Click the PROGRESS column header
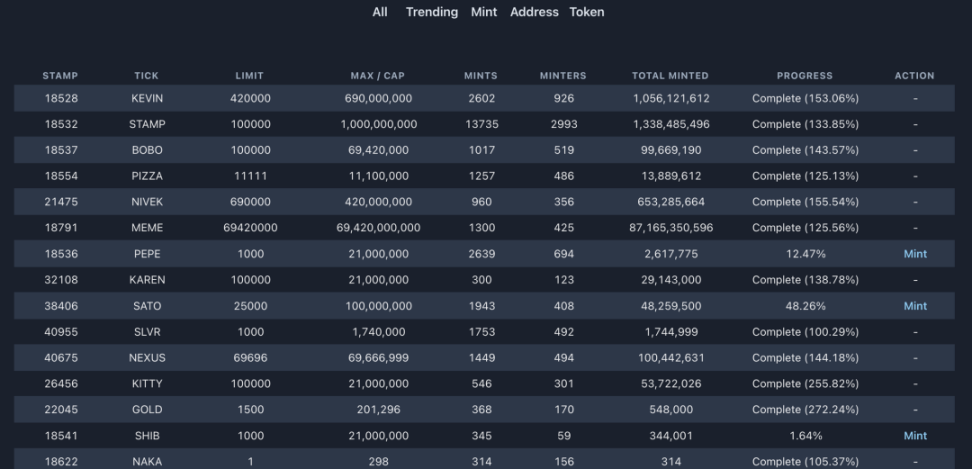The width and height of the screenshot is (972, 469). [x=804, y=76]
